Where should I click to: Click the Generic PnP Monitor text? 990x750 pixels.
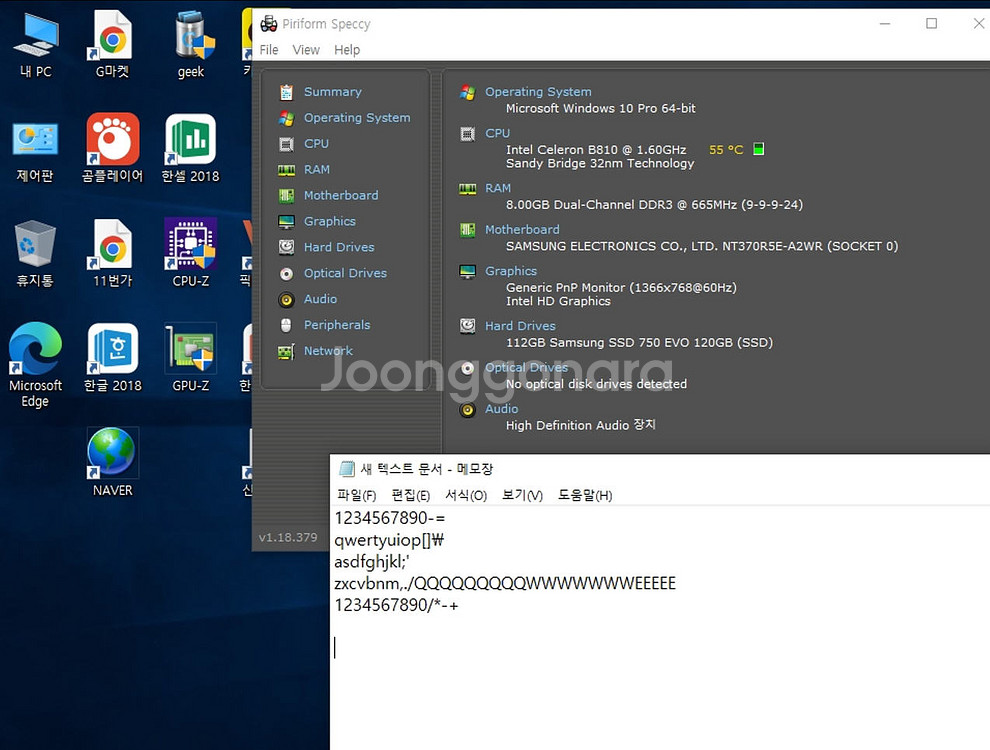tap(621, 287)
